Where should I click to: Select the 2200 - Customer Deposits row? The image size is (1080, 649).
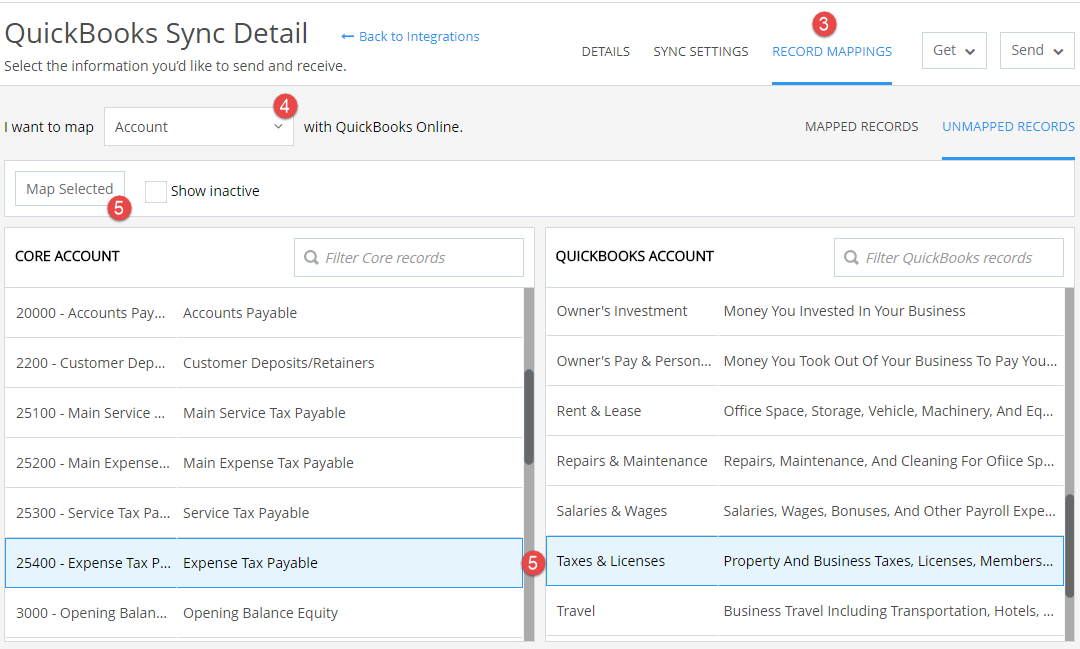tap(264, 363)
